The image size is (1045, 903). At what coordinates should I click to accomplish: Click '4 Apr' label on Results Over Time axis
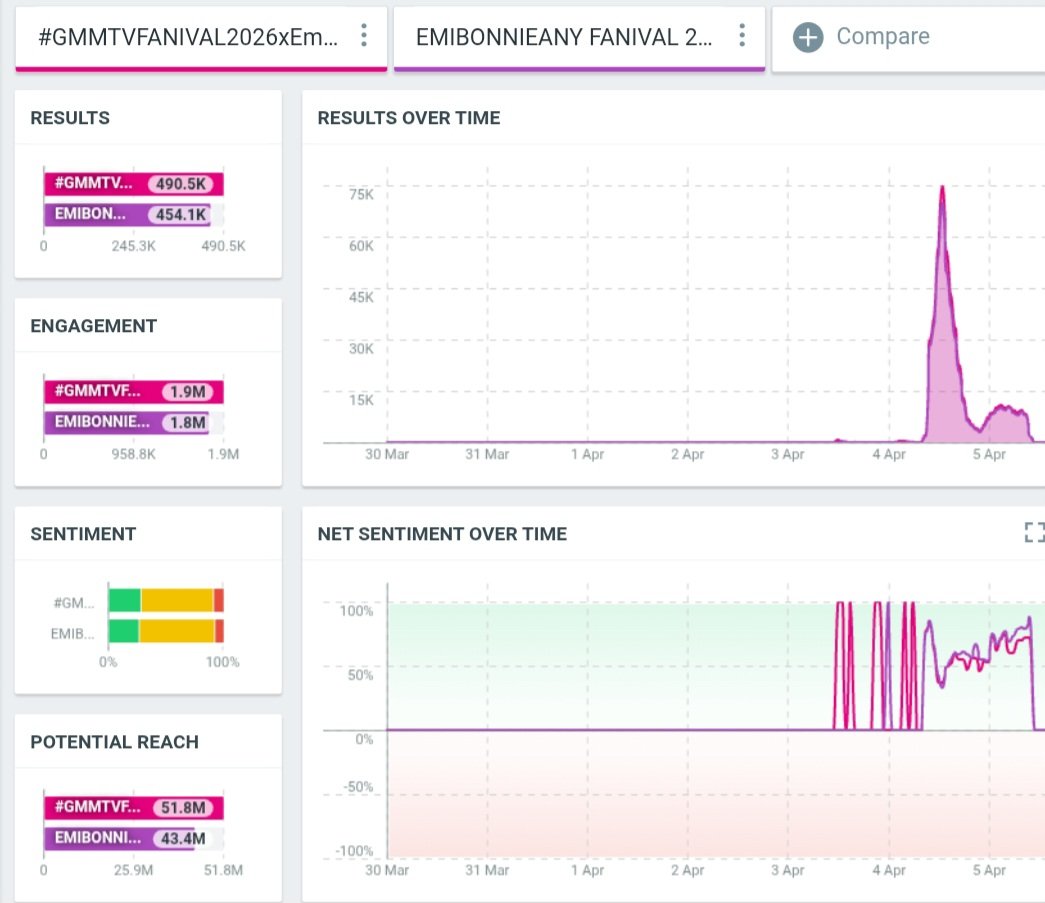click(x=888, y=454)
